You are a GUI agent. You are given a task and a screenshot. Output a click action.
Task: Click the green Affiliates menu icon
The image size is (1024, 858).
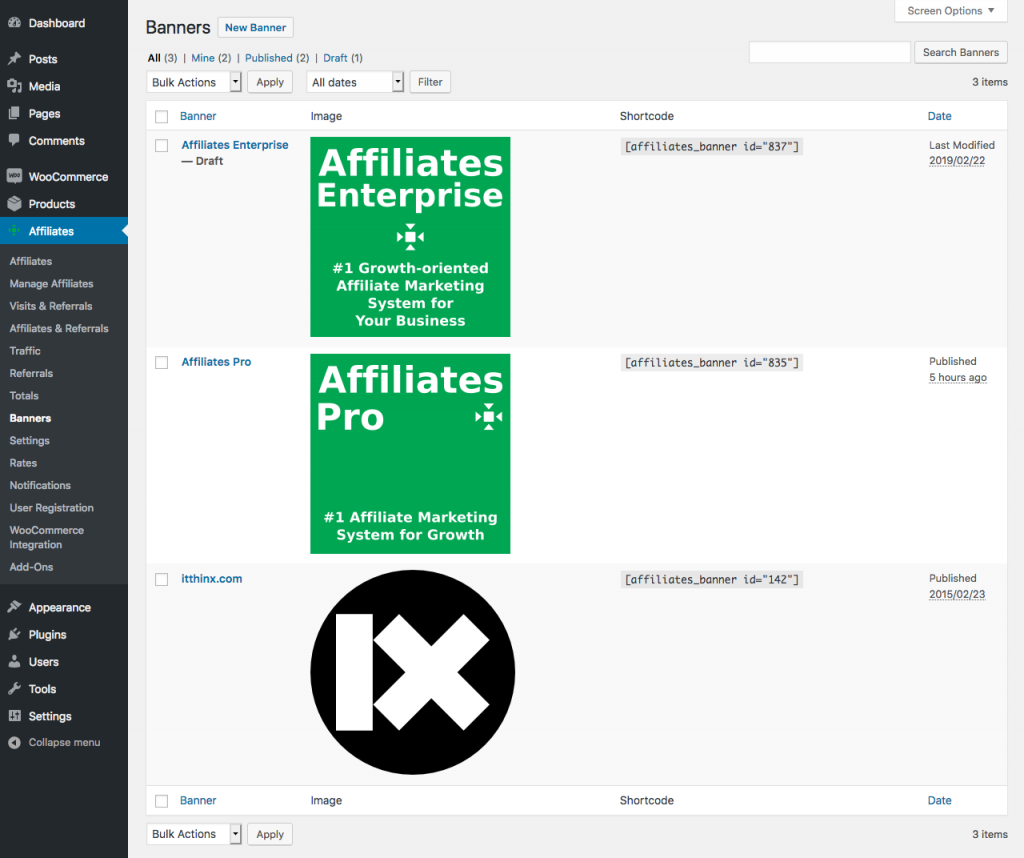pyautogui.click(x=14, y=230)
